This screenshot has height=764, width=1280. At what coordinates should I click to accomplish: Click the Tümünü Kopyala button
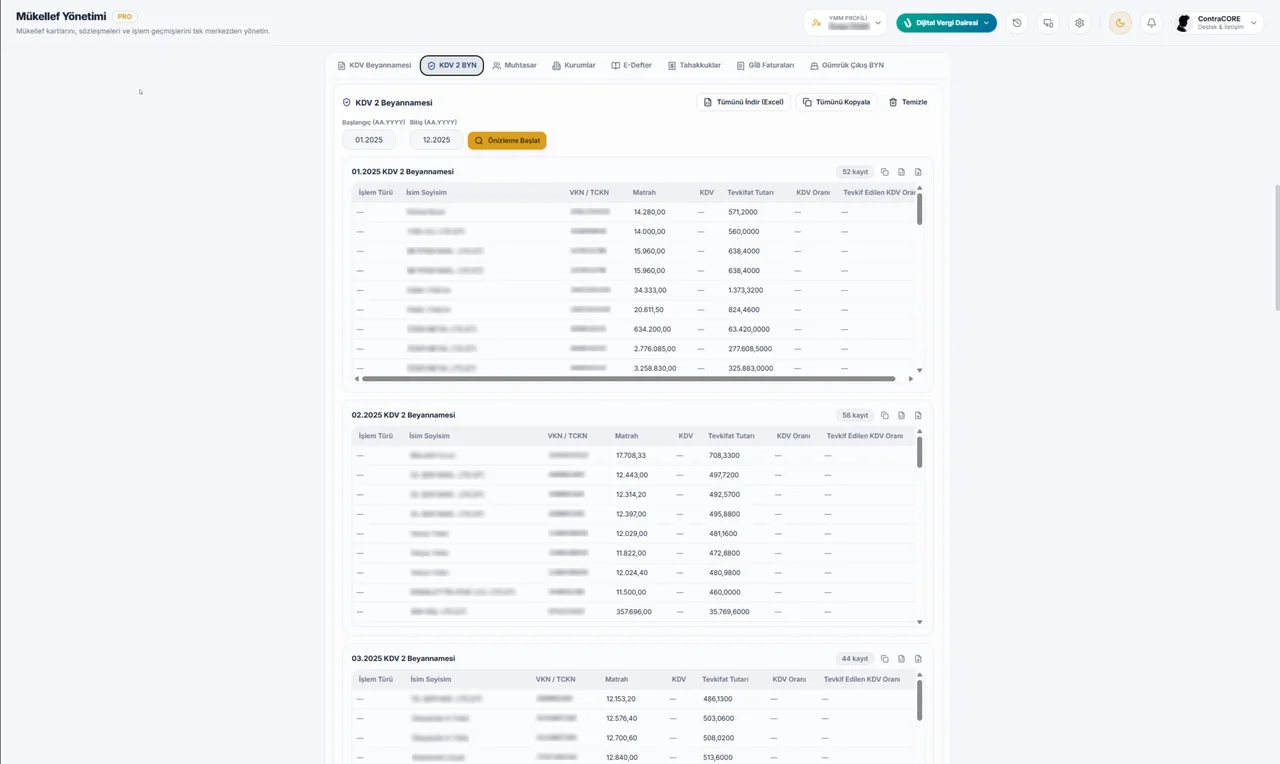pos(837,102)
